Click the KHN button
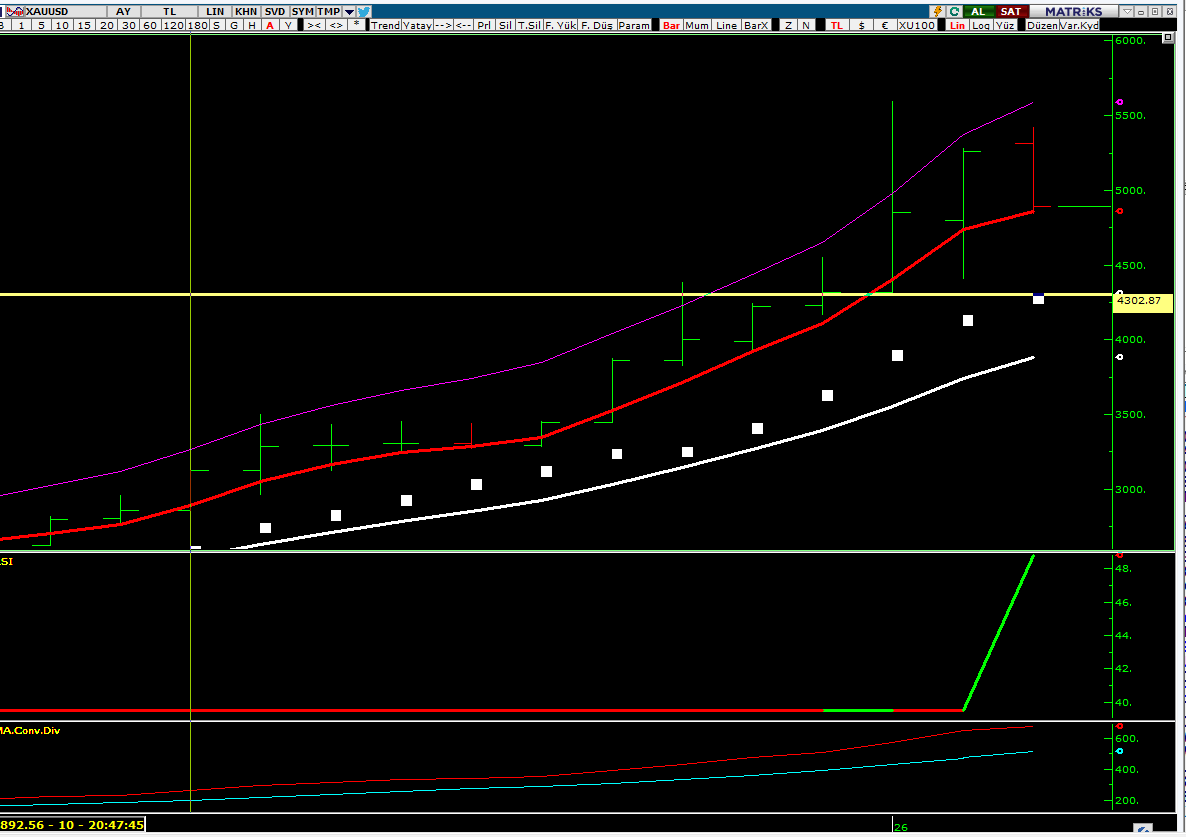Screen dimensions: 1186x837 (246, 11)
